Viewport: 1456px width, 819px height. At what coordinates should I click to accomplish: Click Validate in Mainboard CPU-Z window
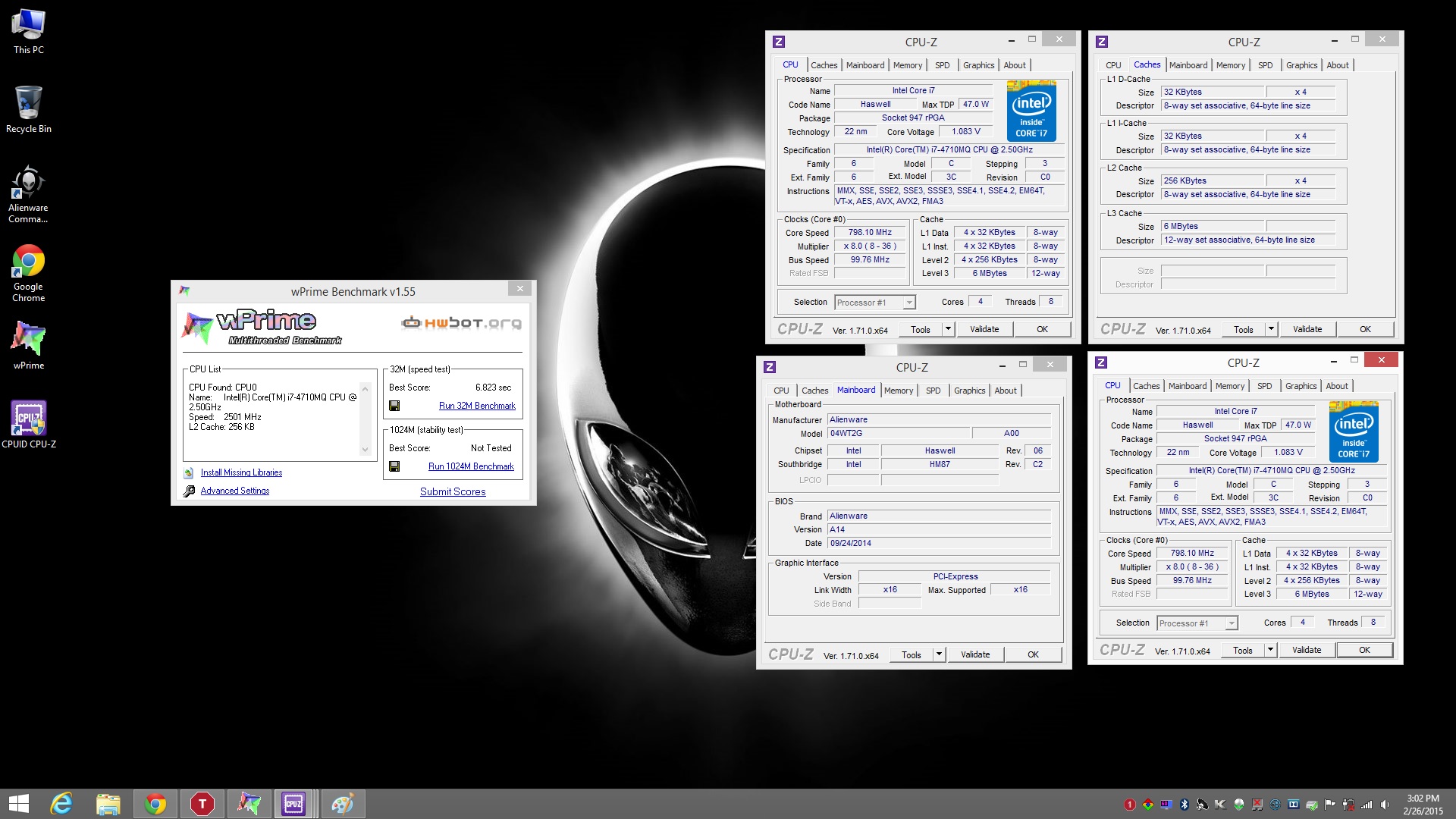click(975, 654)
